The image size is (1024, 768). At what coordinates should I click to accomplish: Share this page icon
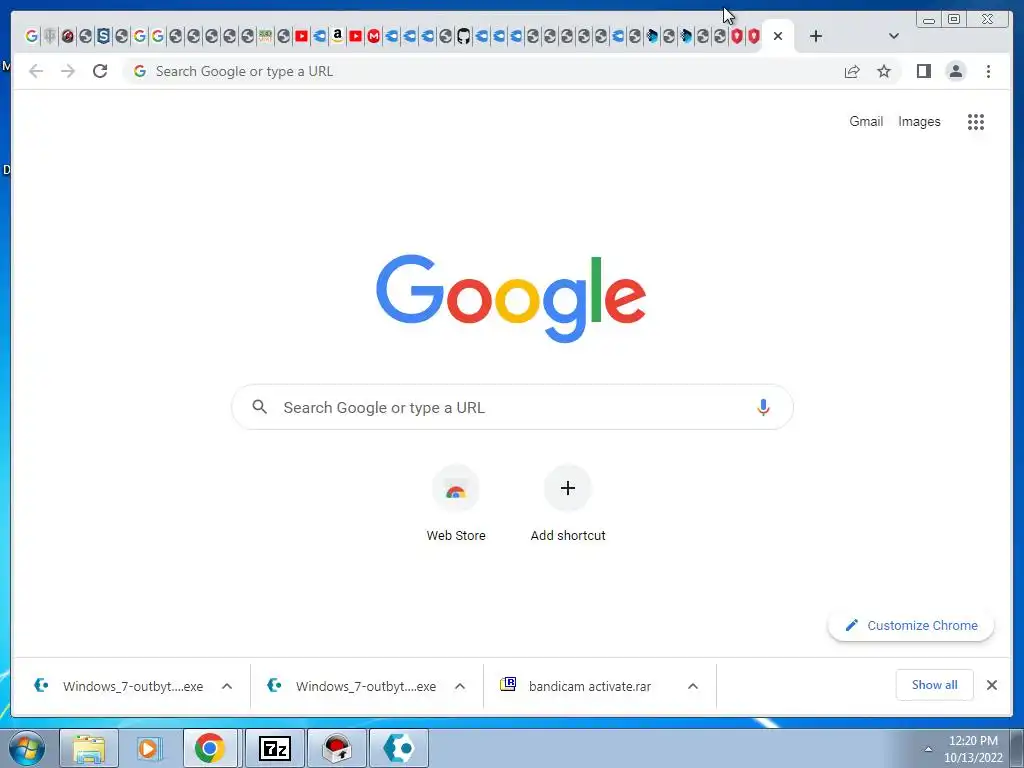click(852, 71)
